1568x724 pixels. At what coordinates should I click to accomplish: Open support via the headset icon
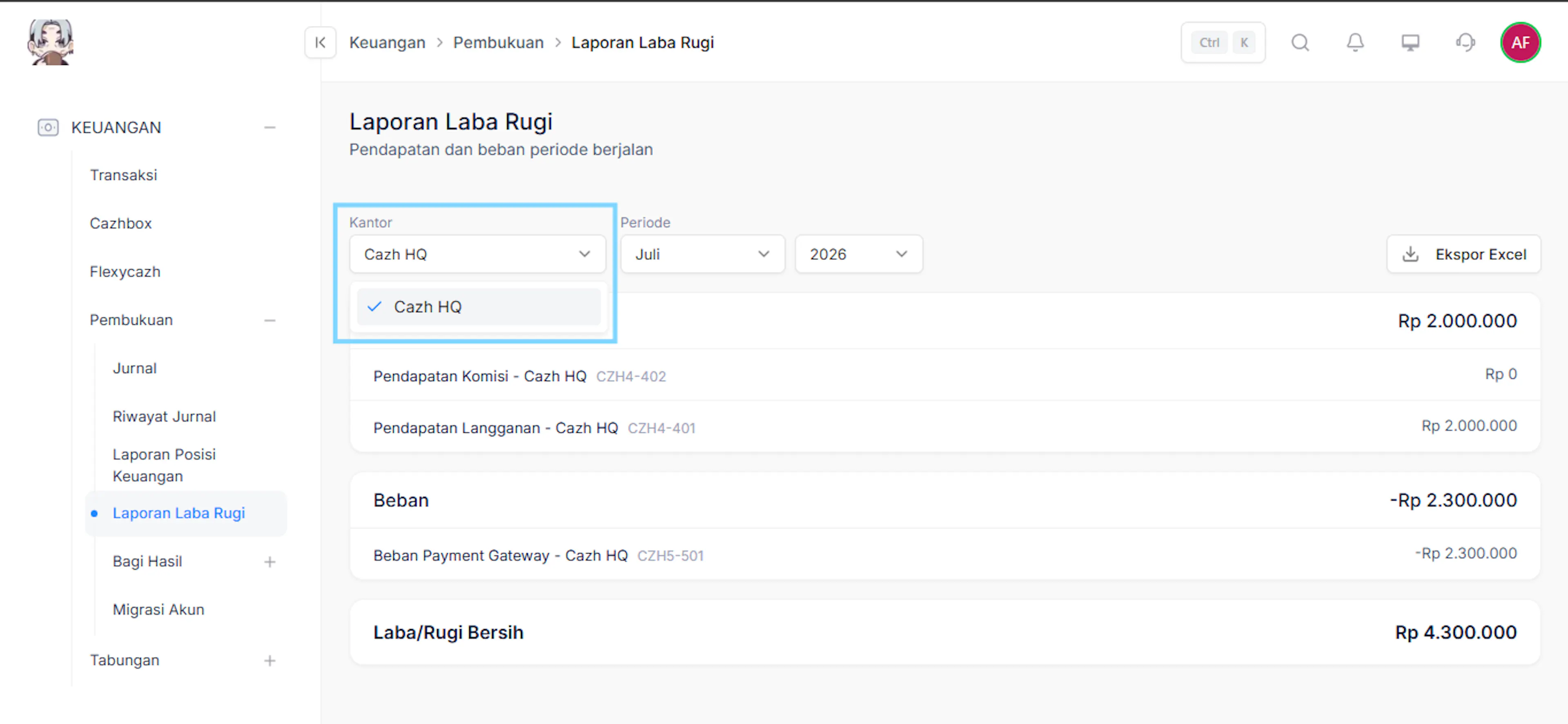point(1465,42)
